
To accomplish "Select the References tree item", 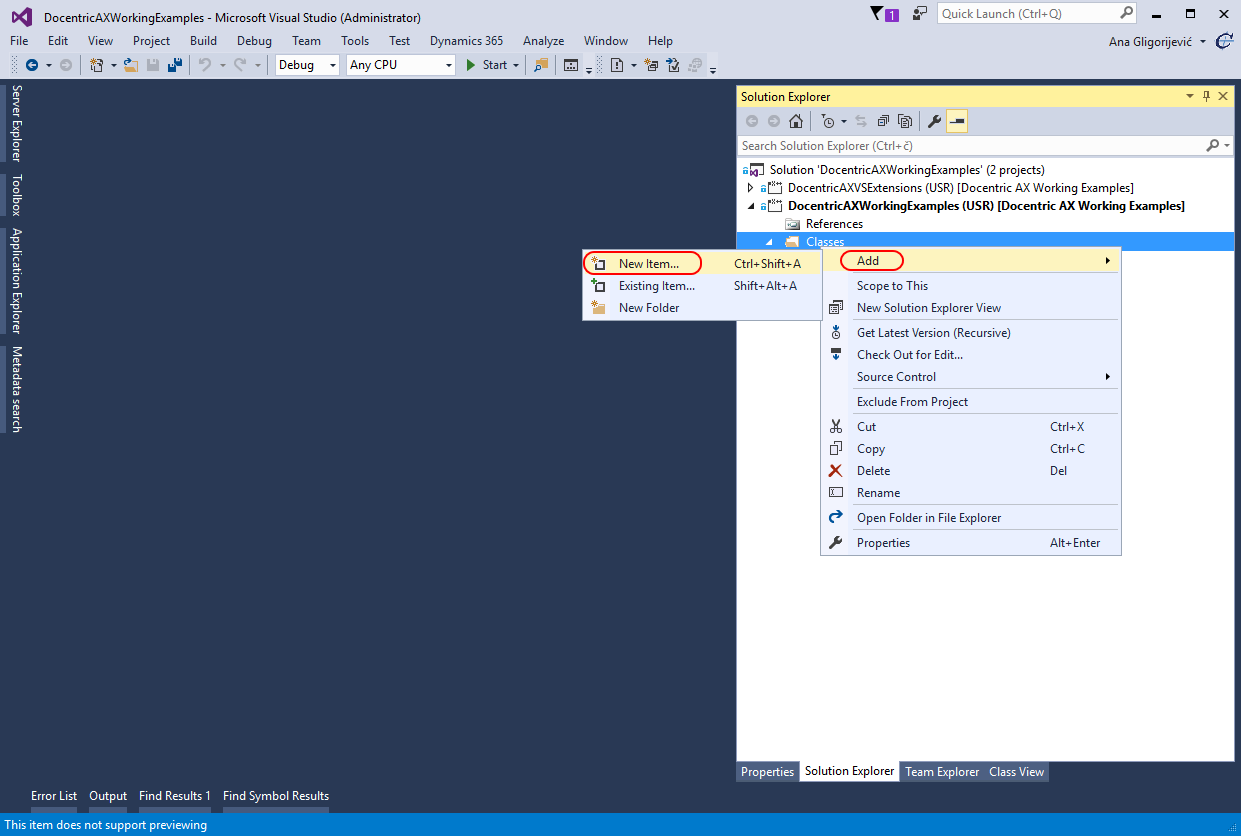I will pos(834,224).
